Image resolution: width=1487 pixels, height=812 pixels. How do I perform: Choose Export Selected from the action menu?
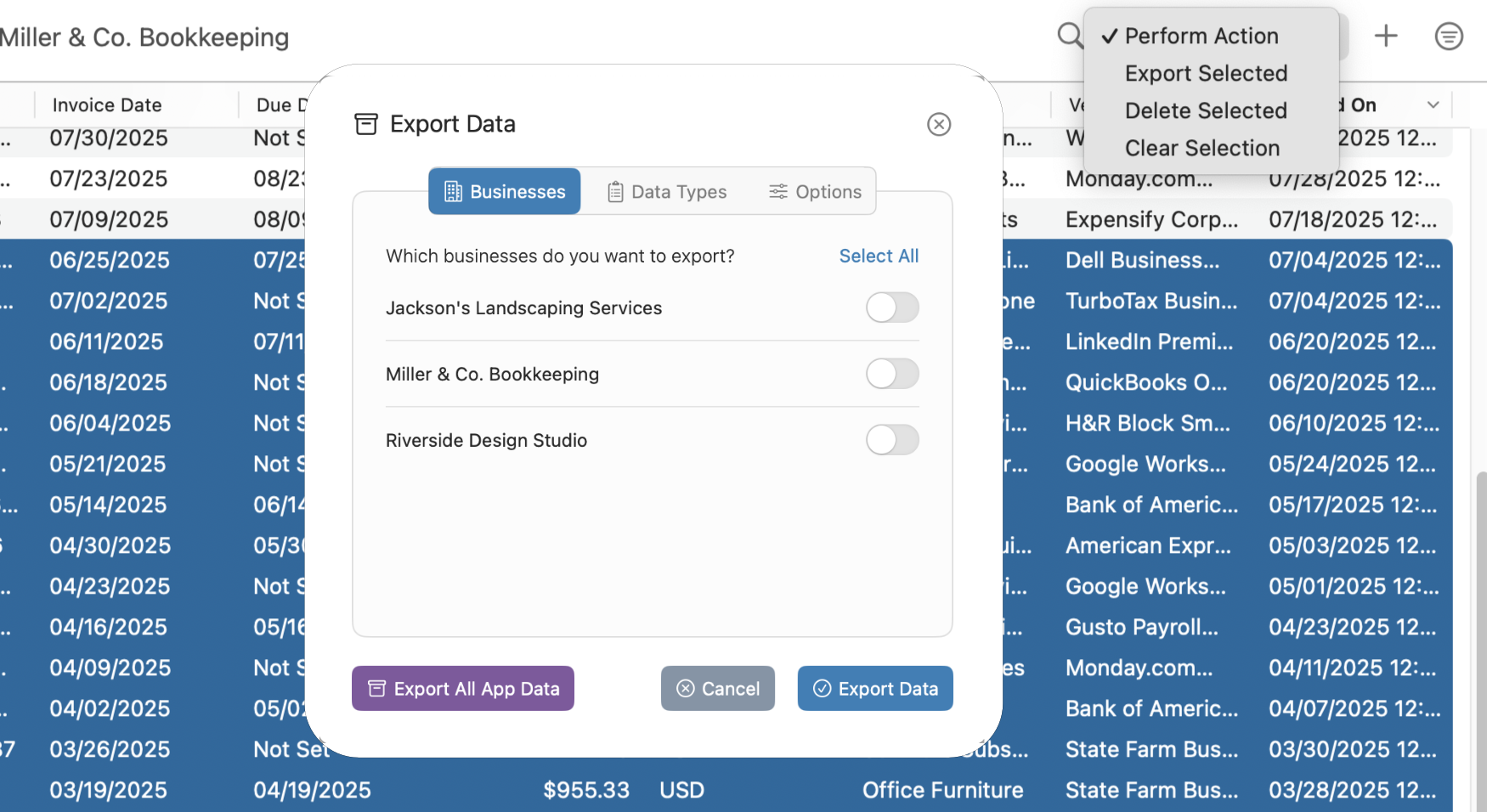coord(1206,73)
